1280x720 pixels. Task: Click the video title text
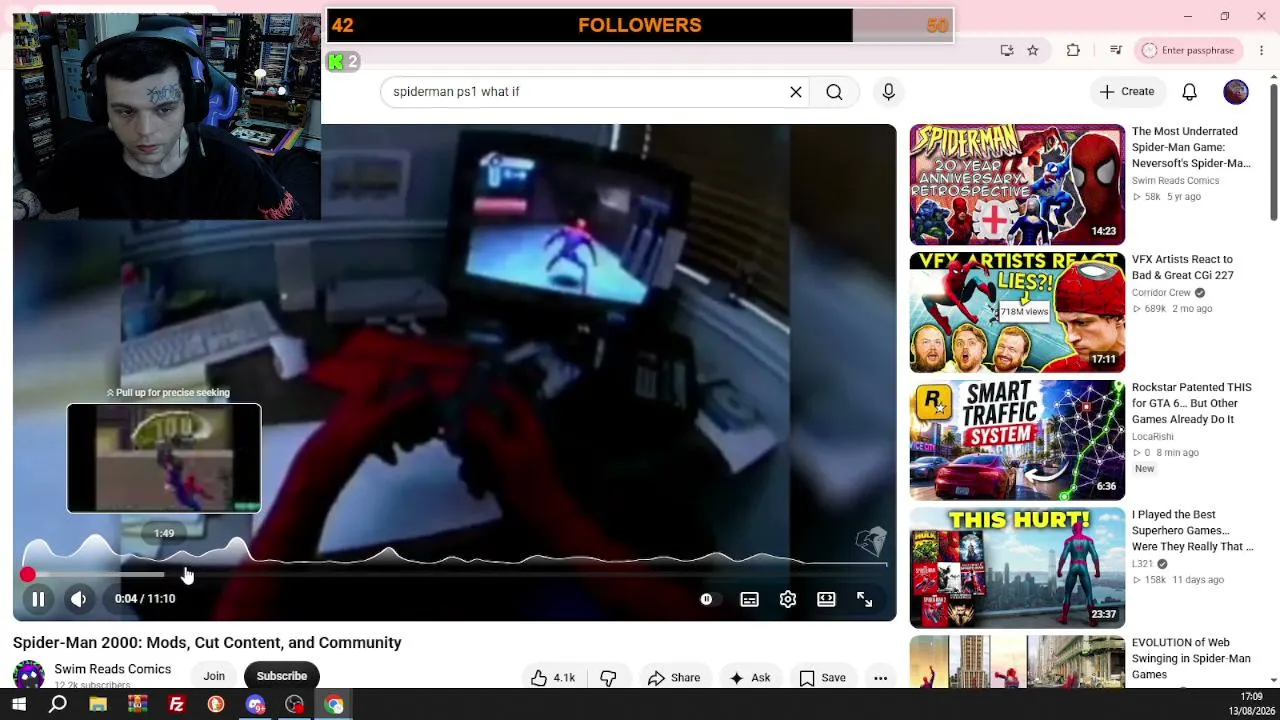tap(207, 643)
